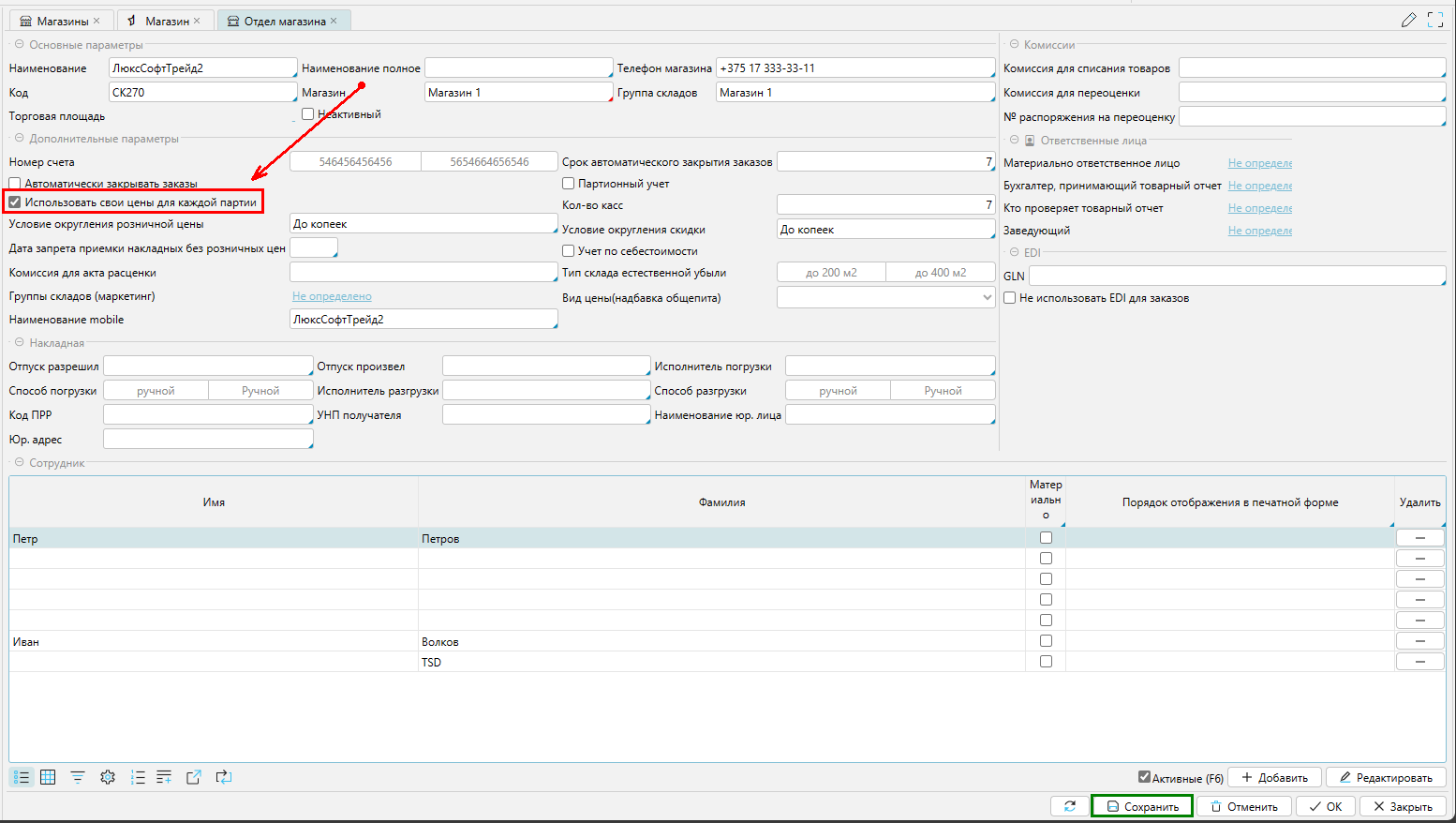The height and width of the screenshot is (823, 1456).
Task: Click the Сохранить button
Action: 1141,806
